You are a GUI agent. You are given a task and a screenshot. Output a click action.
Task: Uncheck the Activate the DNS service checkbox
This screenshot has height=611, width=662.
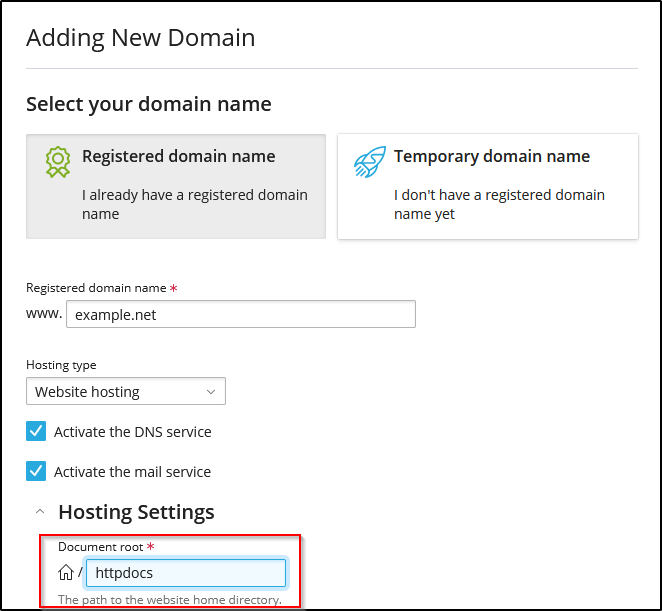(36, 431)
